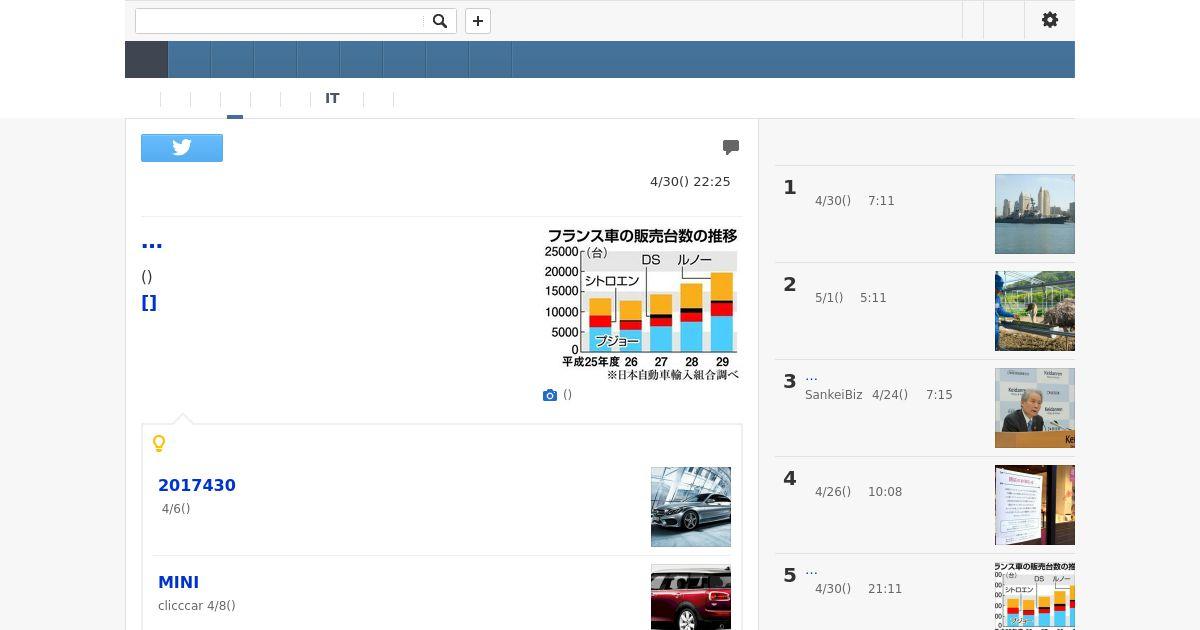Open the blue '...' article headline link
Screen dimensions: 1200x630
152,243
